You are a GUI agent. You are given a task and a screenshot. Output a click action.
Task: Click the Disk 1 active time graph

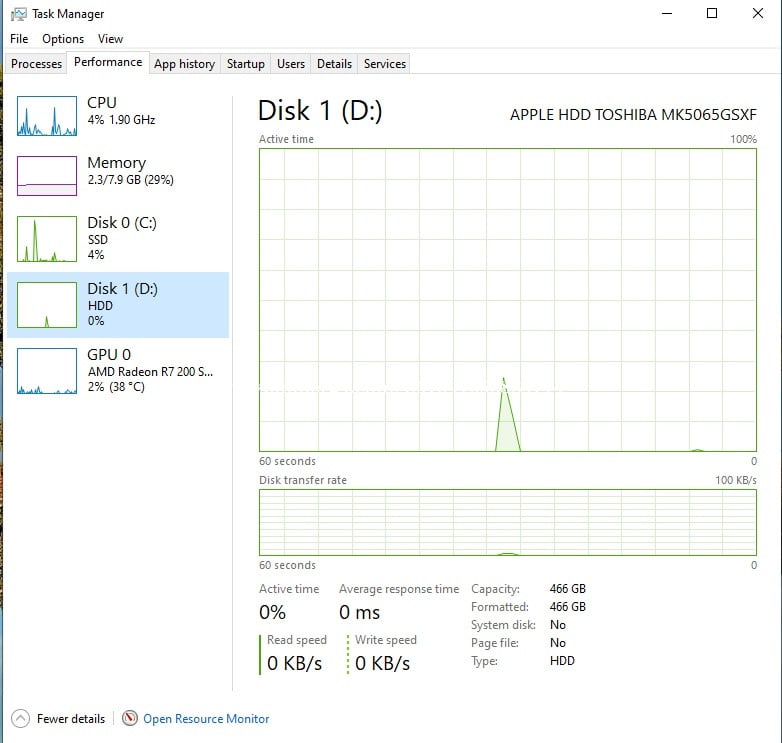(507, 300)
